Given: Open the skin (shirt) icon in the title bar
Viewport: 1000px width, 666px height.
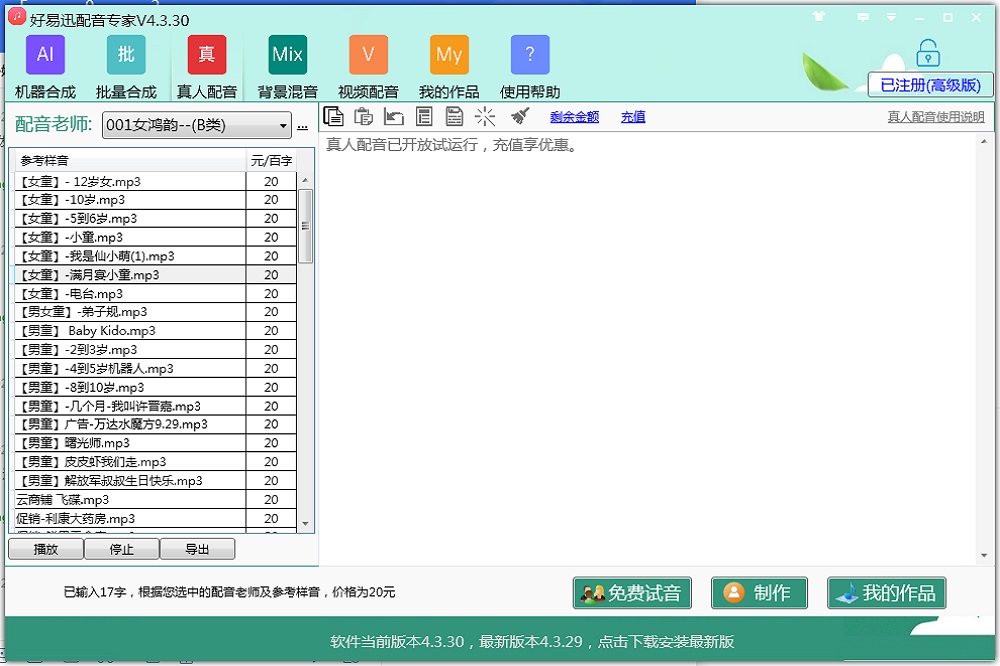Looking at the screenshot, I should click(x=820, y=17).
